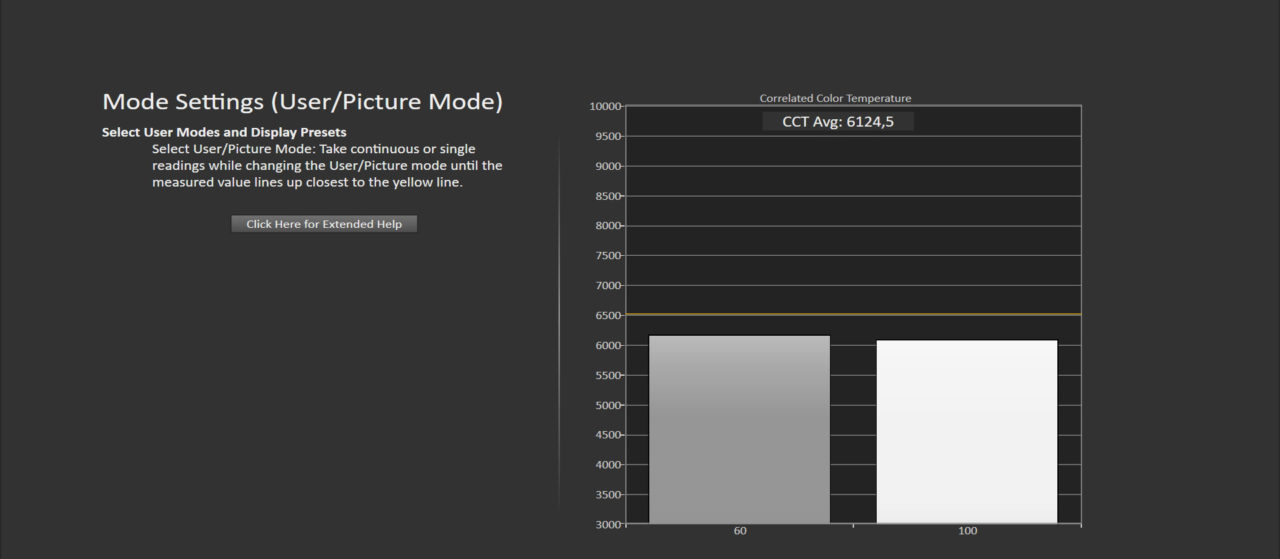Click the 8000 y-axis label
This screenshot has width=1280, height=559.
tap(607, 226)
